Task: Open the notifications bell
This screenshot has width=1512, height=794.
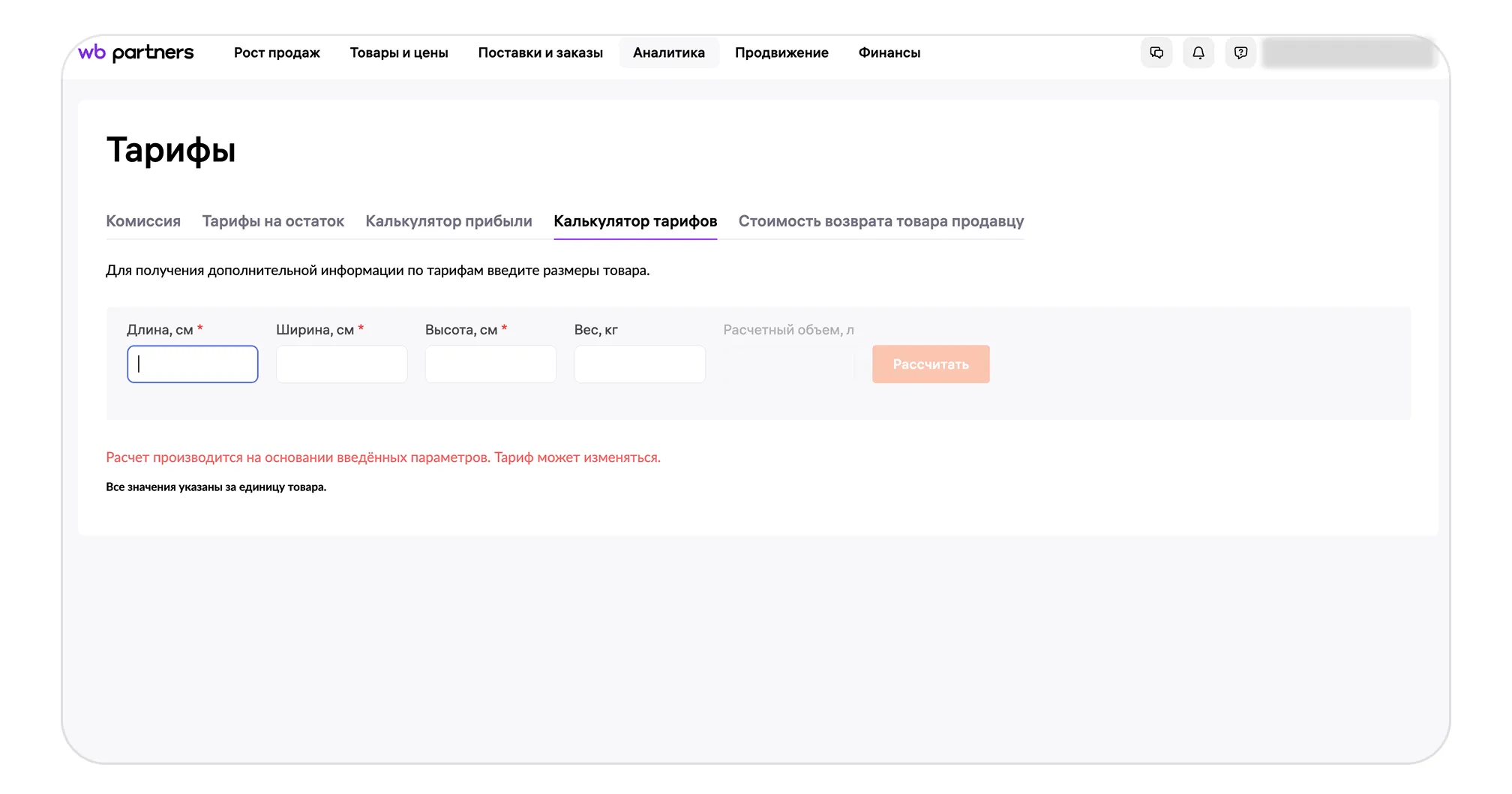Action: [1198, 52]
